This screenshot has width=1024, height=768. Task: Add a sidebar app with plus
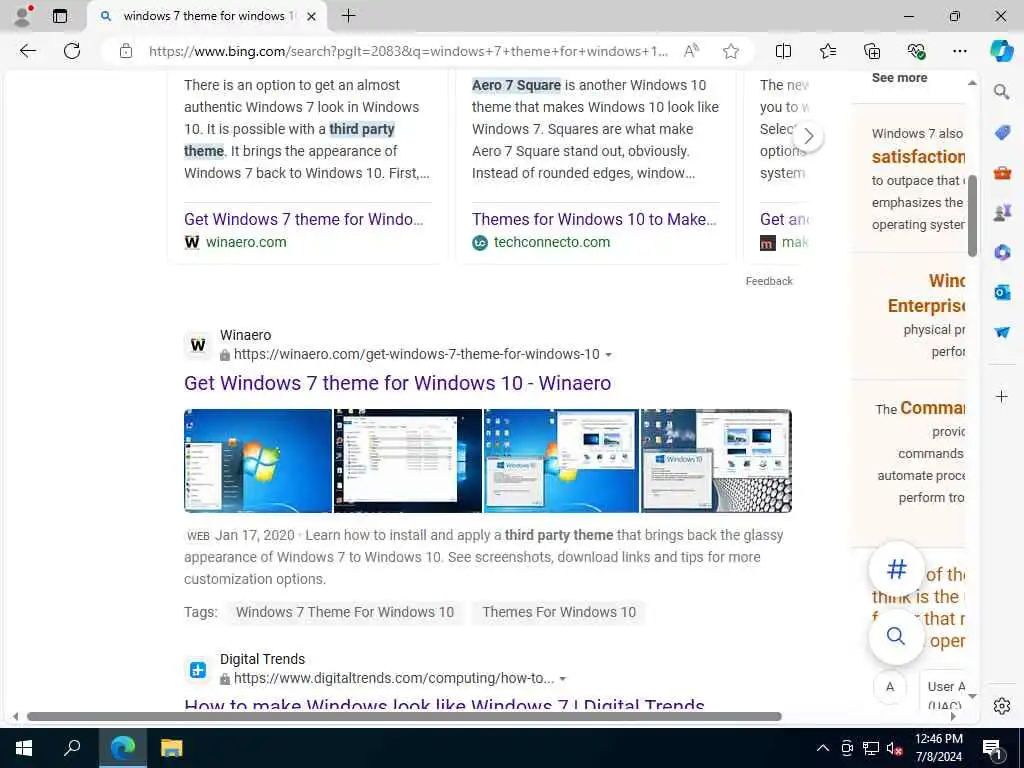click(x=1001, y=396)
